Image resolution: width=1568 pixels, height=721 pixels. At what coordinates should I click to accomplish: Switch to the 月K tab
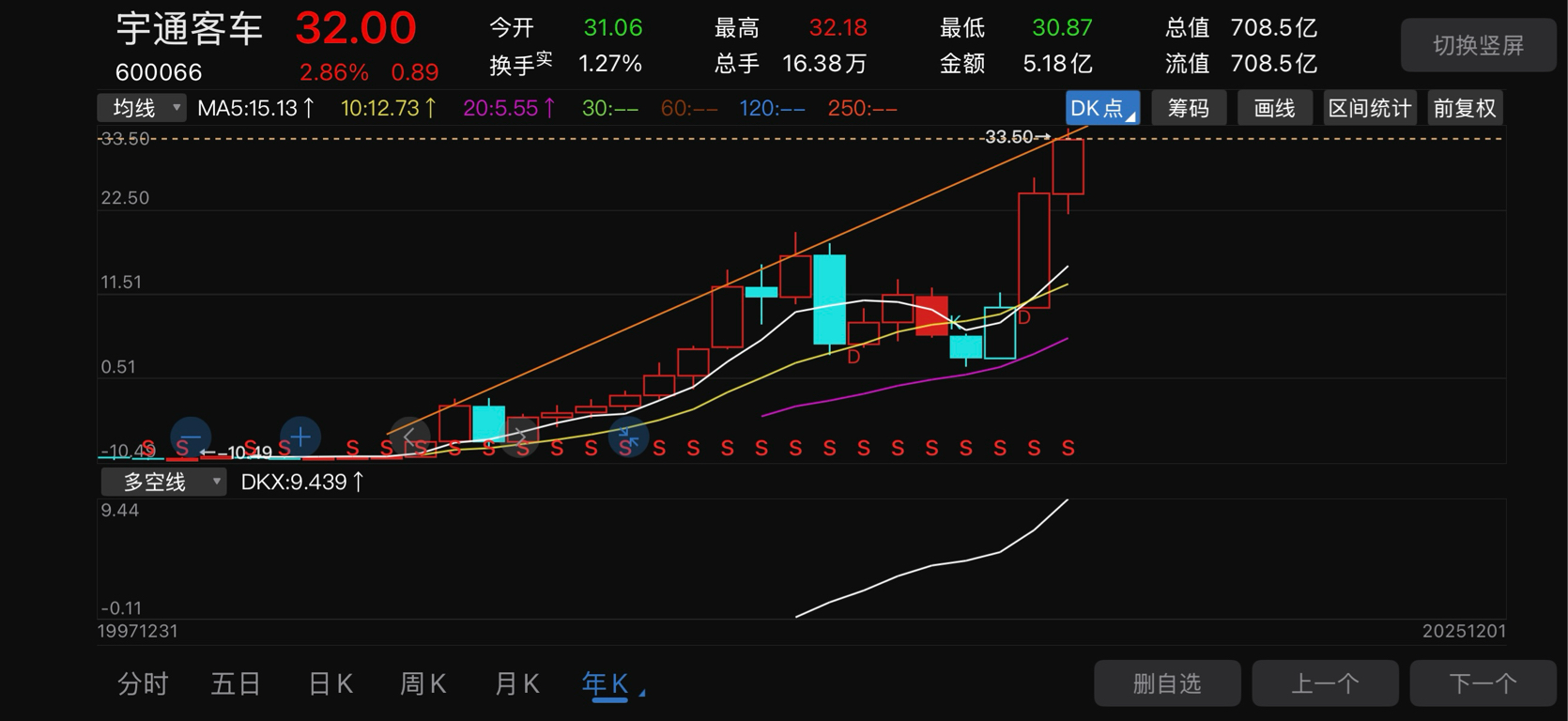[x=516, y=683]
